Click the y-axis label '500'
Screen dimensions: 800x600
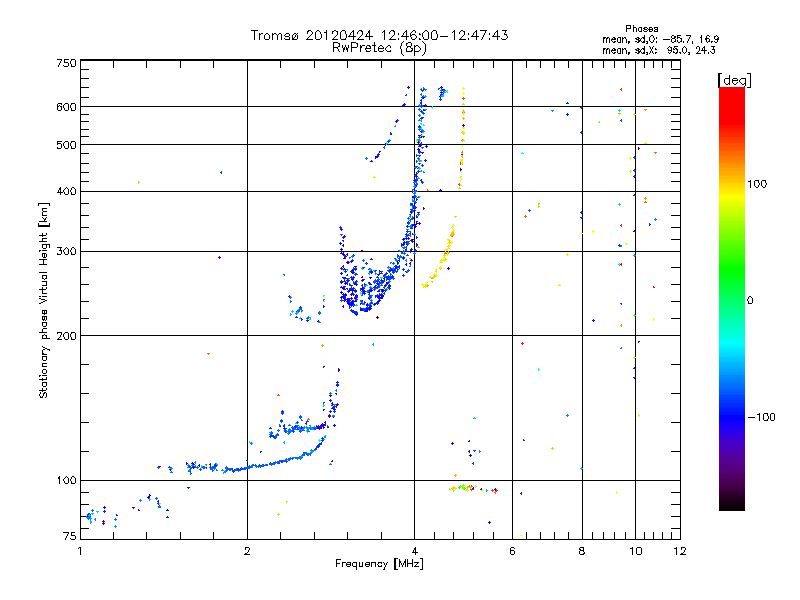(x=67, y=145)
